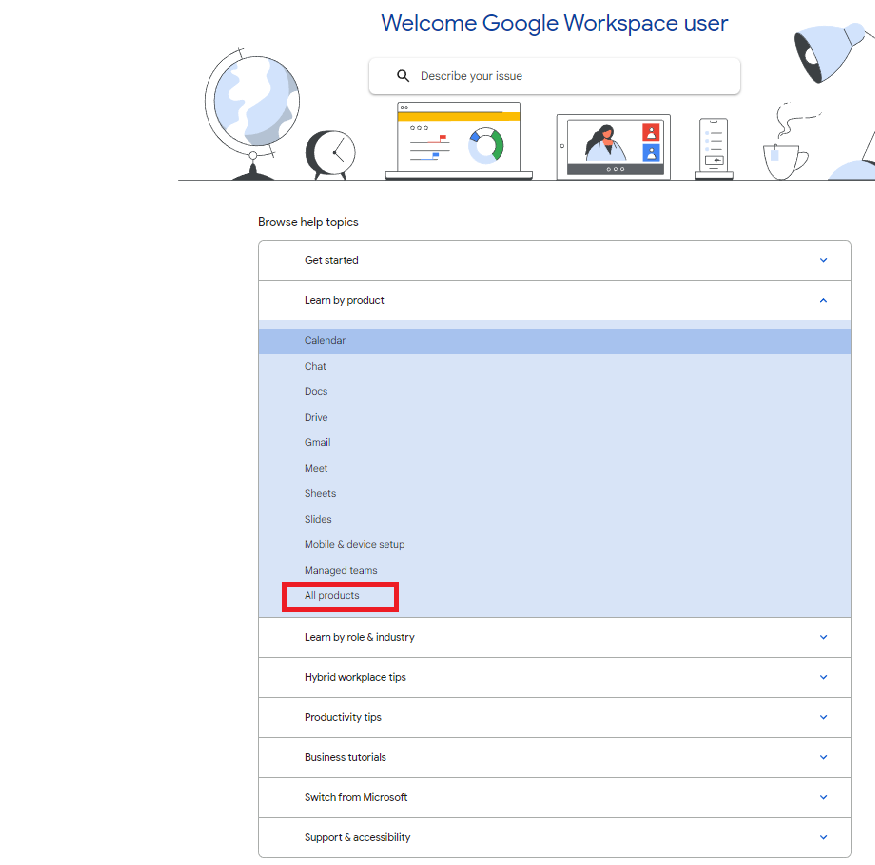Select the All products link
The height and width of the screenshot is (865, 875).
332,595
